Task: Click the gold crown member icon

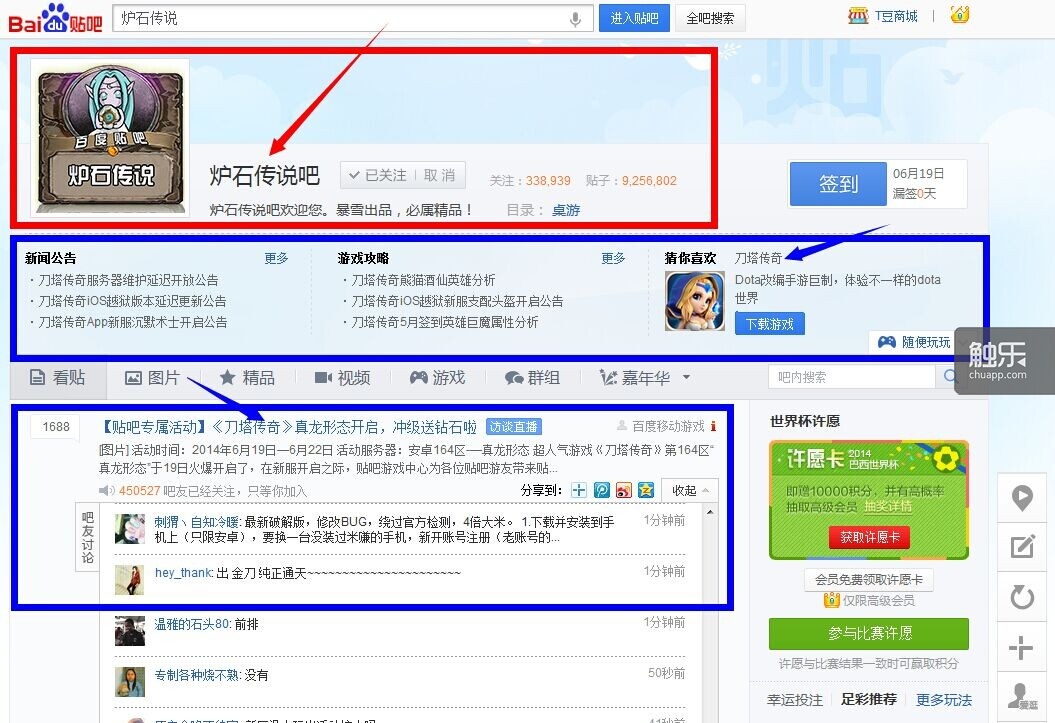Action: pos(960,14)
